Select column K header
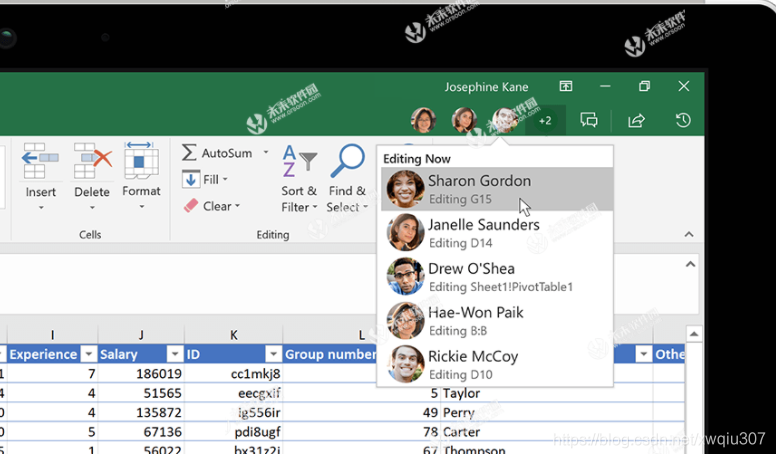Screen dimensions: 776x458 pyautogui.click(x=234, y=335)
